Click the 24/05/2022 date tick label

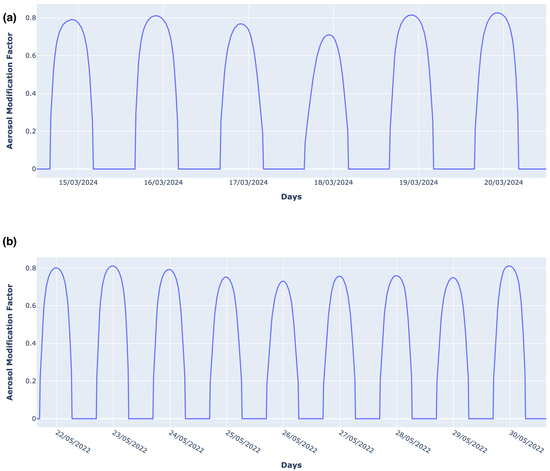(186, 442)
